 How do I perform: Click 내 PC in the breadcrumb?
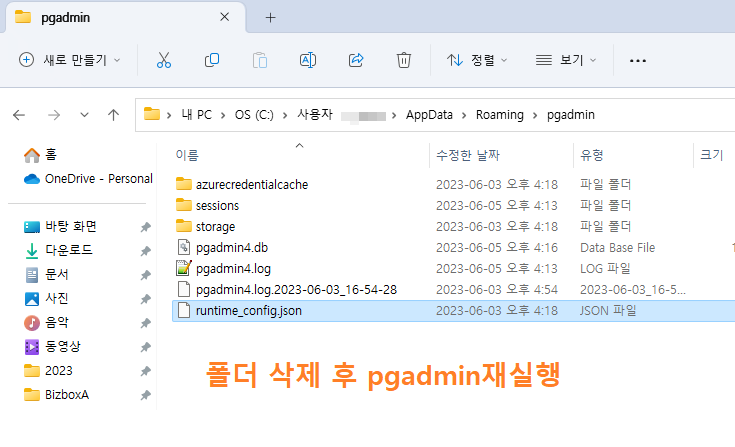[x=196, y=115]
